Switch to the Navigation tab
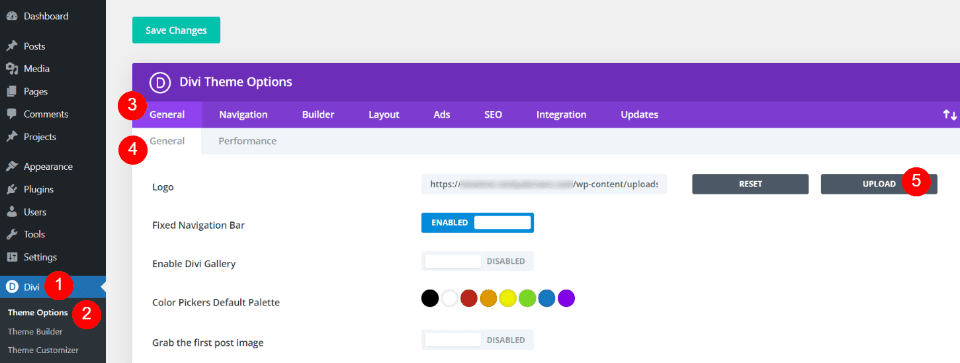Screen dimensions: 960x363 243,114
